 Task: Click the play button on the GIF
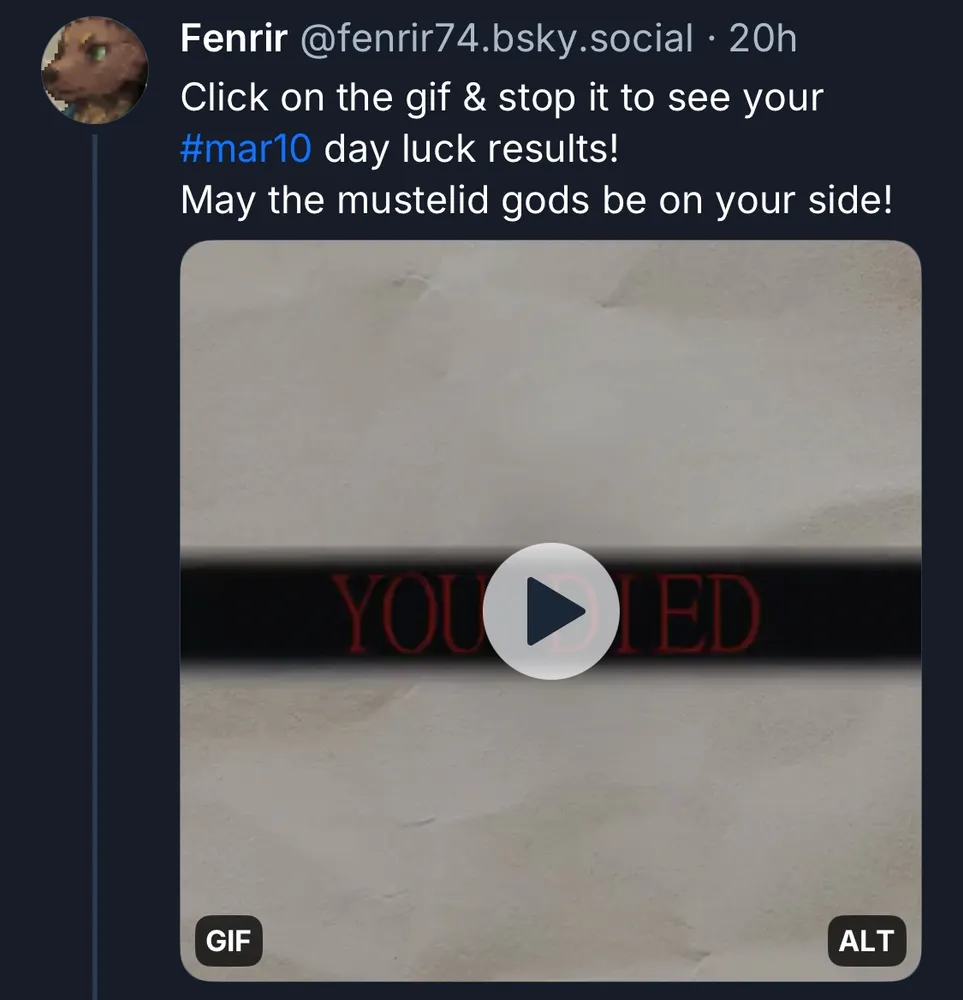click(551, 611)
